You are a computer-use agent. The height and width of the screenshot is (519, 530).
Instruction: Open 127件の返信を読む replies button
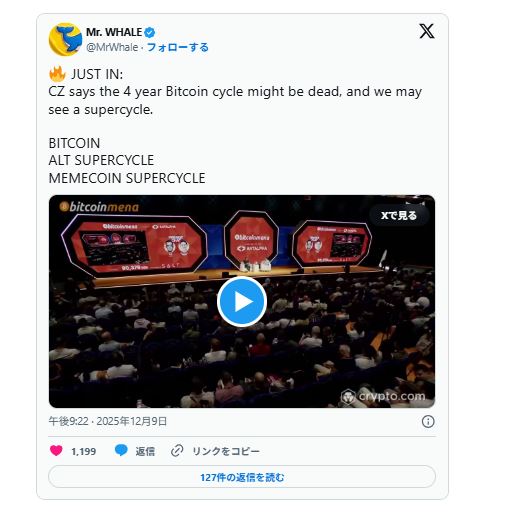242,477
